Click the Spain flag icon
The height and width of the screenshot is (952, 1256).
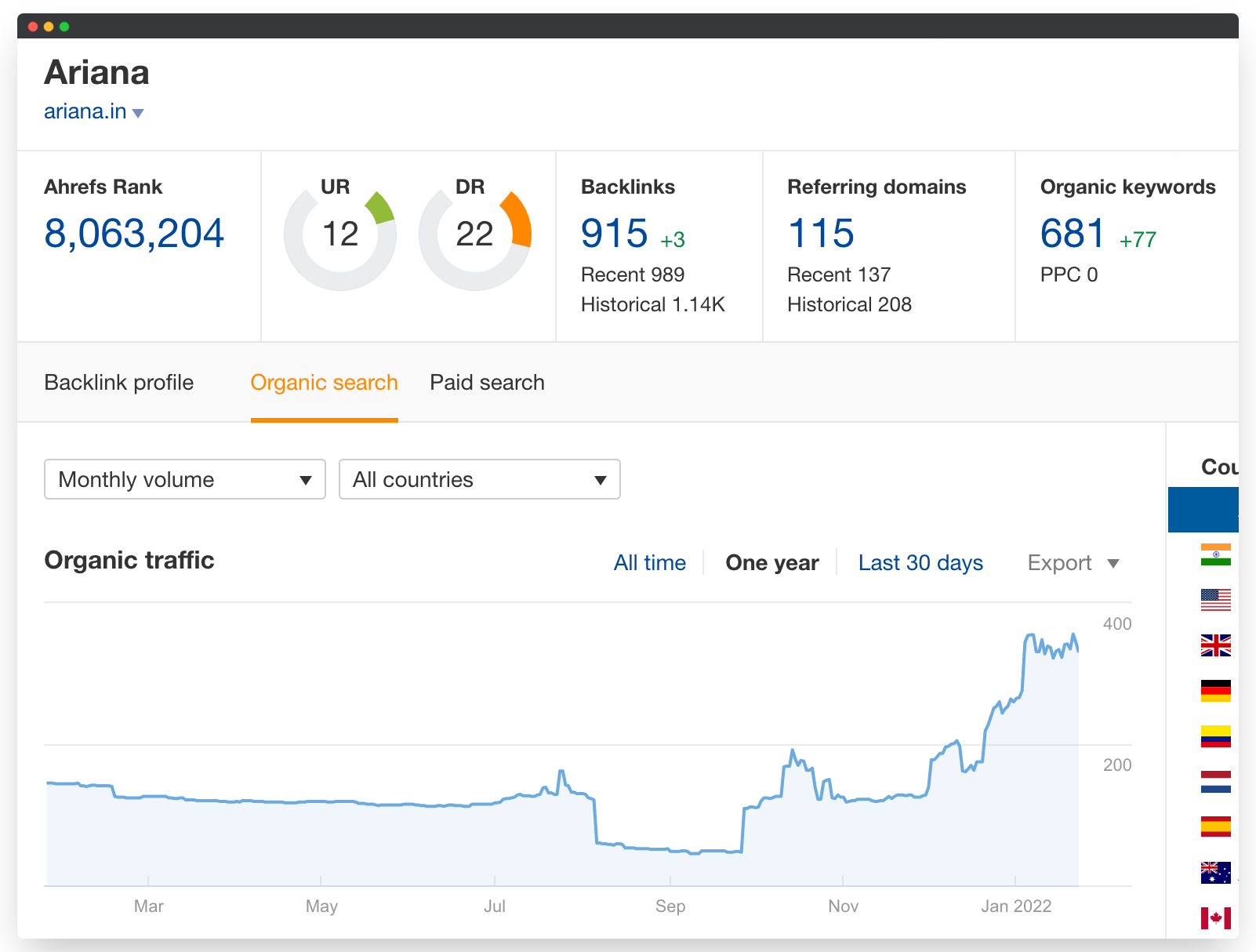click(1215, 827)
